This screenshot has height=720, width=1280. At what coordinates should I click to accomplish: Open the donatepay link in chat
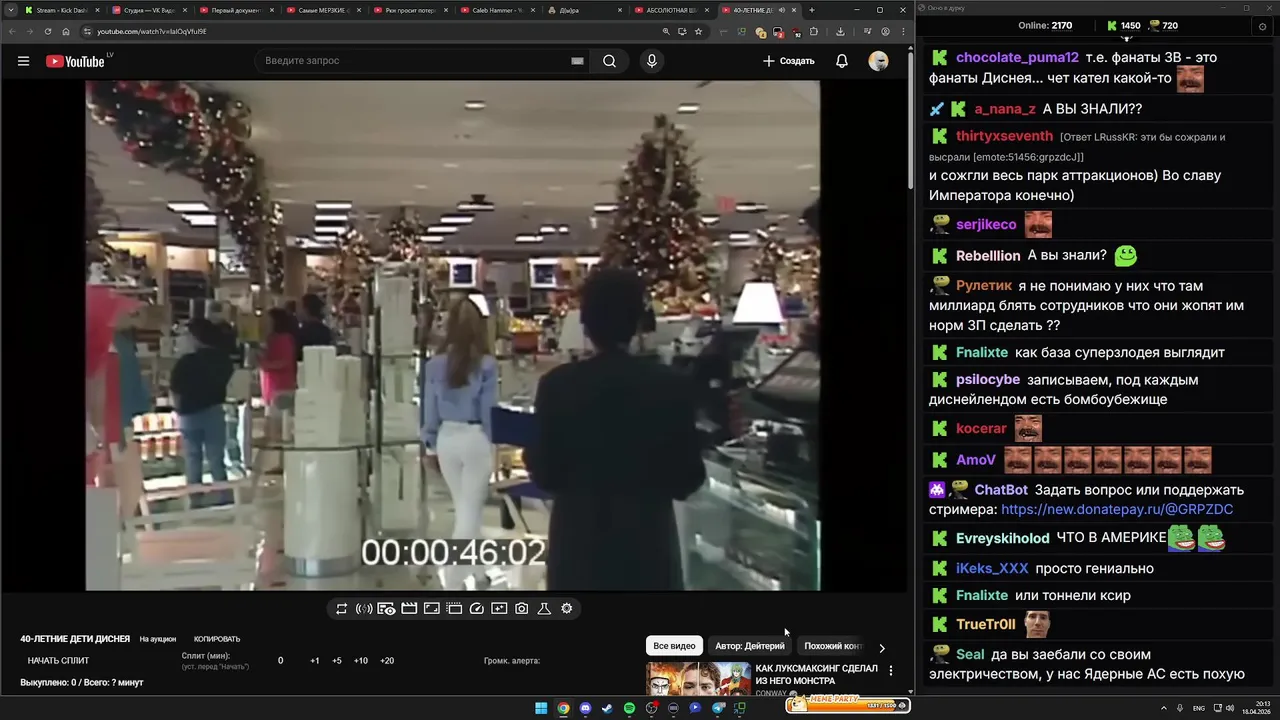coord(1117,509)
